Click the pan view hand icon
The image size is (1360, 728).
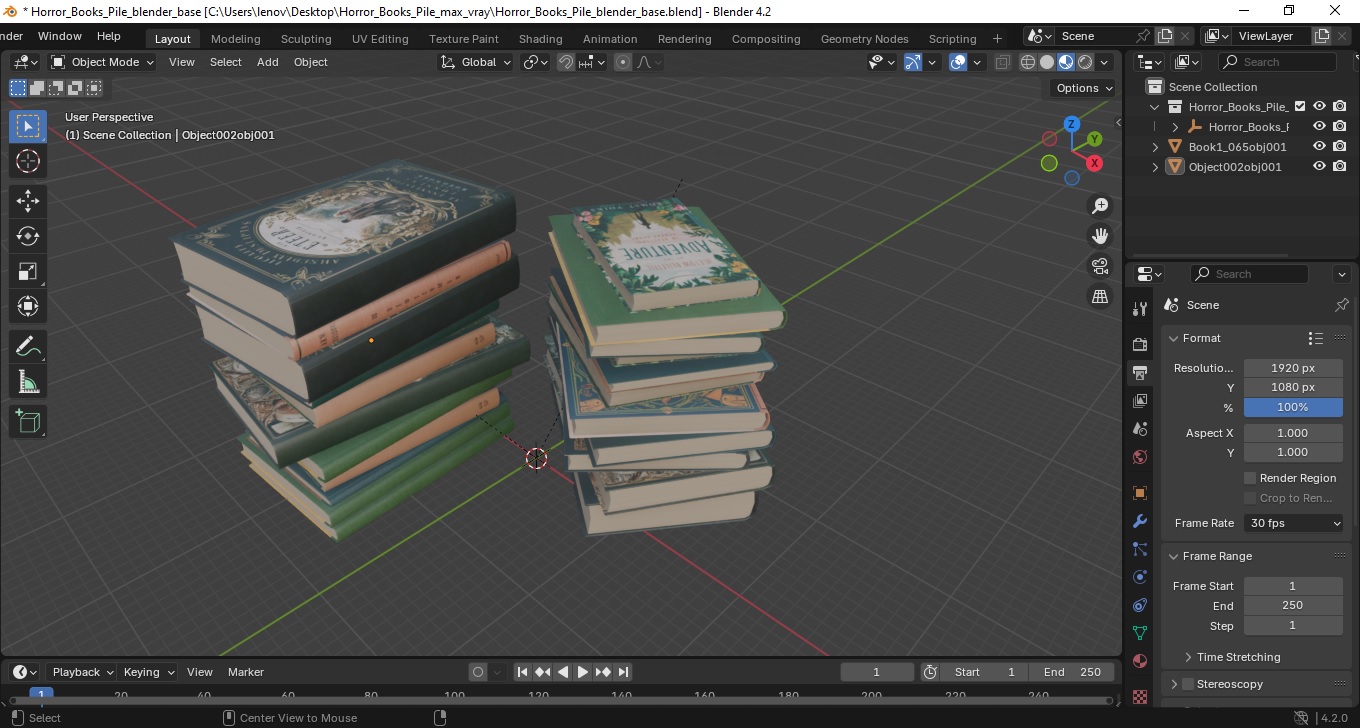click(x=1100, y=236)
